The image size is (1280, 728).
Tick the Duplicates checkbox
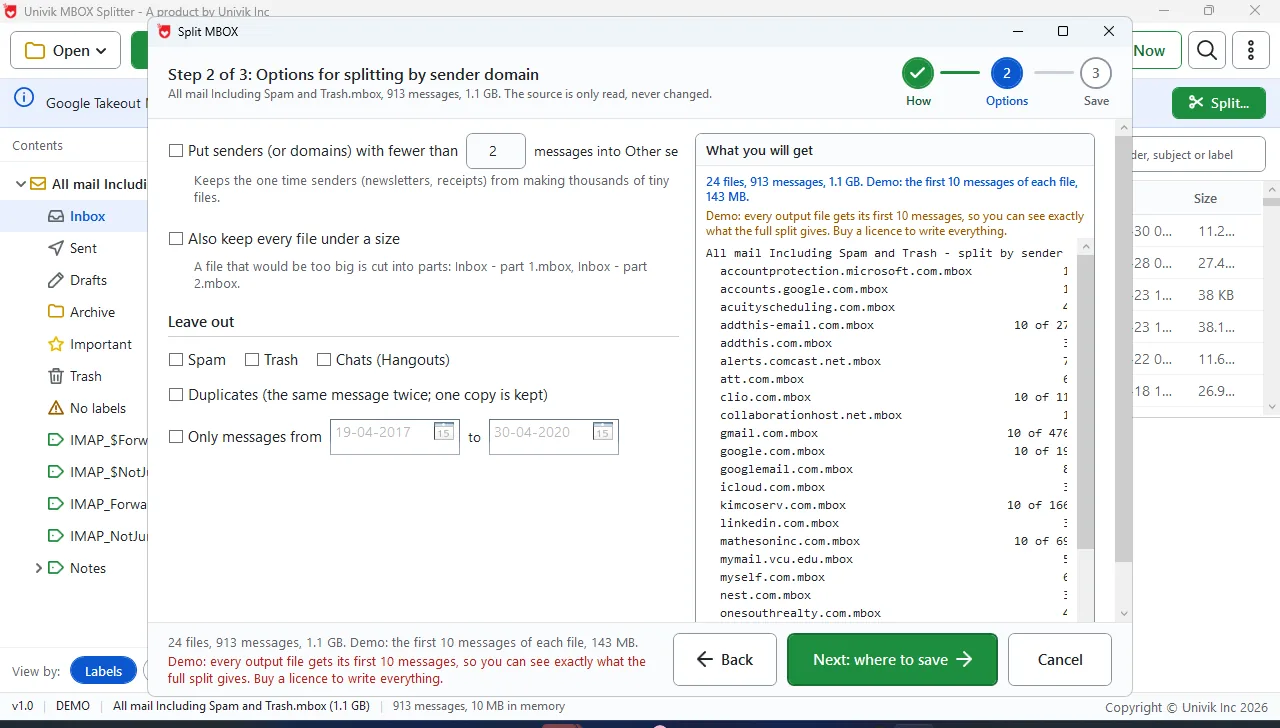(176, 395)
